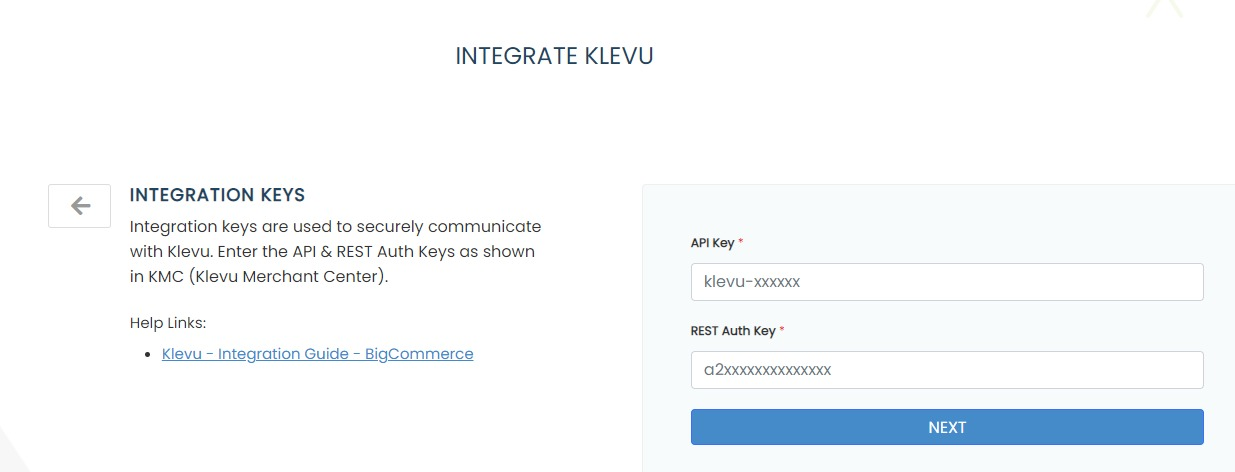
Task: Click the klevu-xxxxxx placeholder text
Action: [x=752, y=282]
